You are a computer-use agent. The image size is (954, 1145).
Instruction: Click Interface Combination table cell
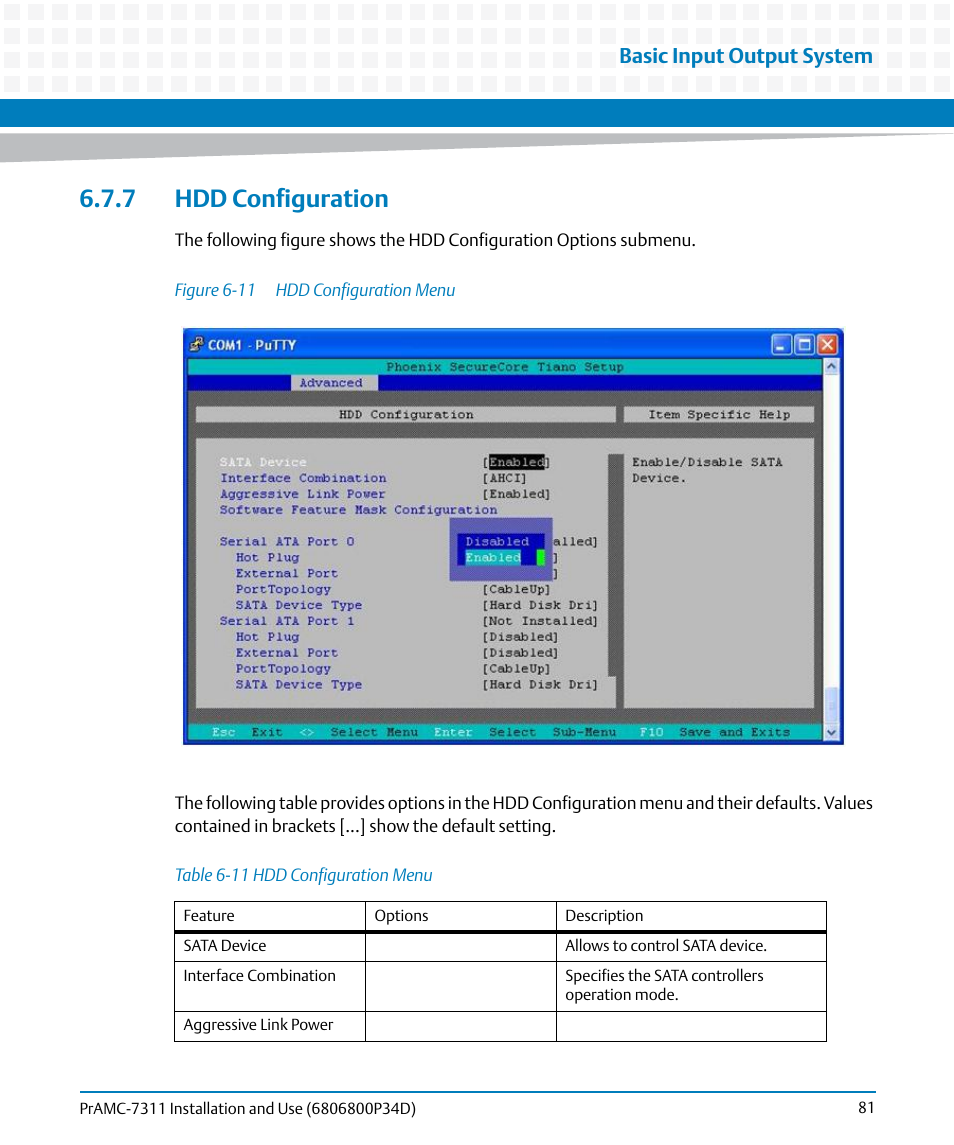[270, 986]
